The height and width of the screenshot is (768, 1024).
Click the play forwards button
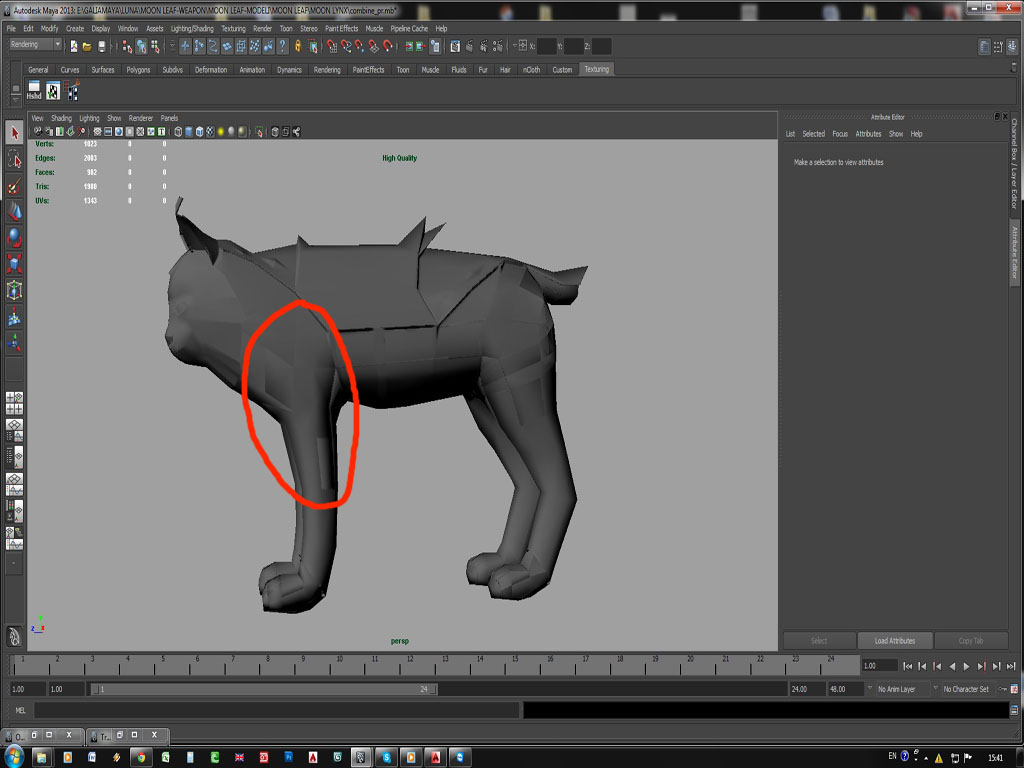tap(967, 666)
